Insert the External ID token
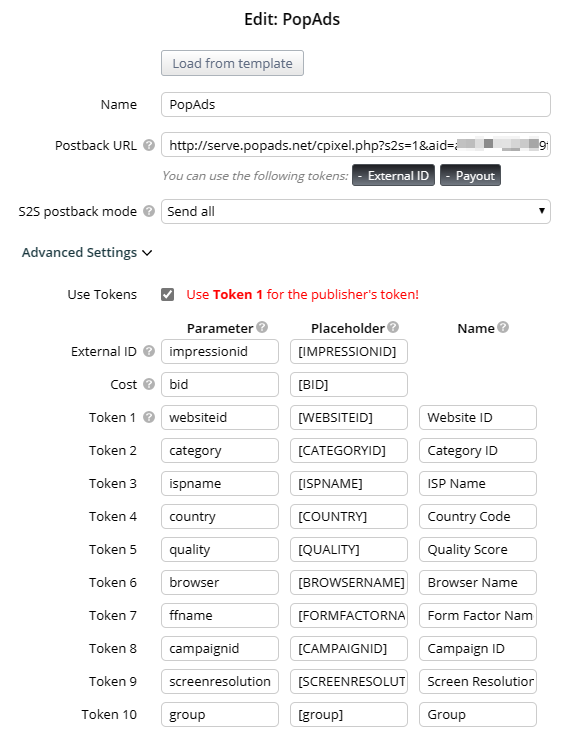The width and height of the screenshot is (577, 742). click(x=393, y=176)
